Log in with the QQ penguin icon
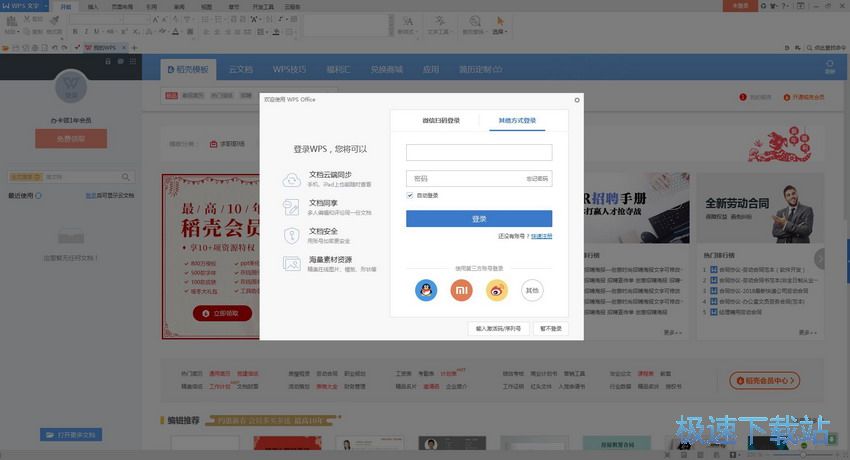The height and width of the screenshot is (460, 850). click(426, 290)
